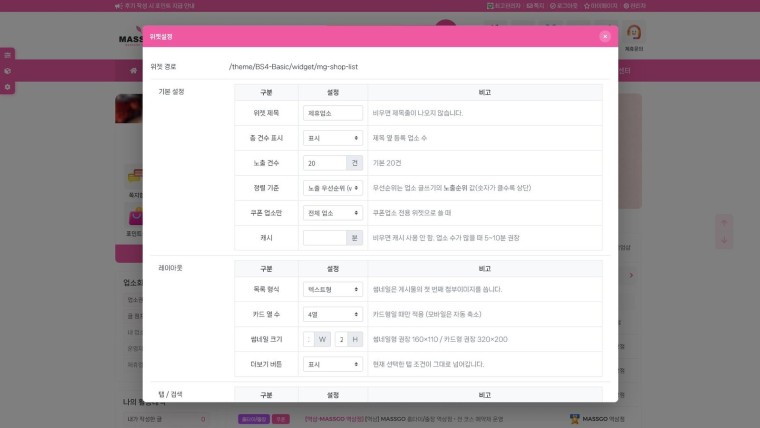Click the thumbnail width W input field
Viewport: 760px width, 428px height.
pos(309,339)
